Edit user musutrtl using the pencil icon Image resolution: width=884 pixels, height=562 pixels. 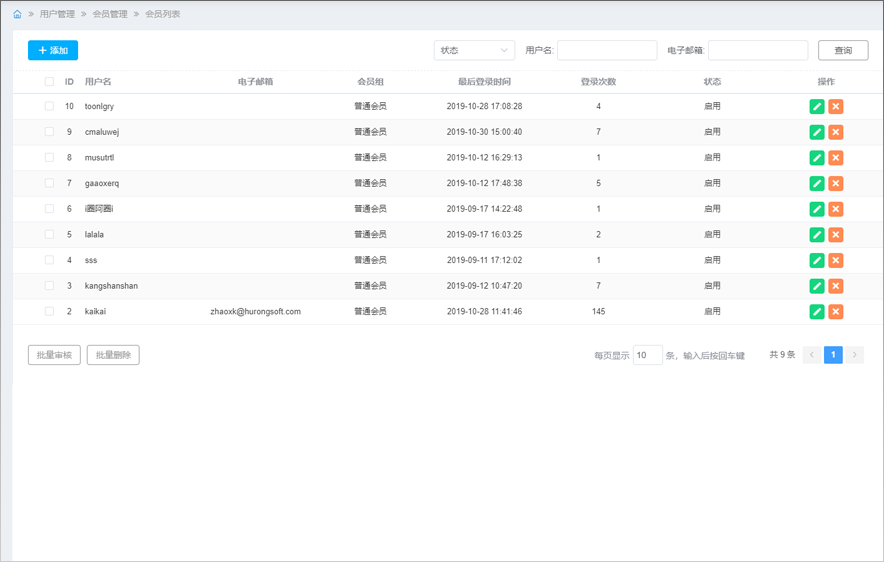tap(817, 158)
